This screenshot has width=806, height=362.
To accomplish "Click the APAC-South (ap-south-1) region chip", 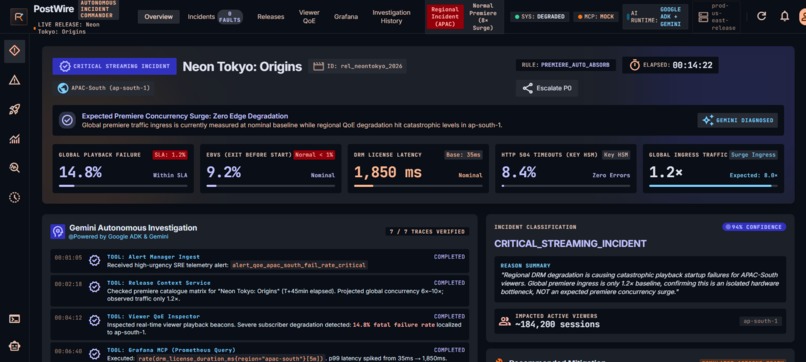I will [103, 88].
